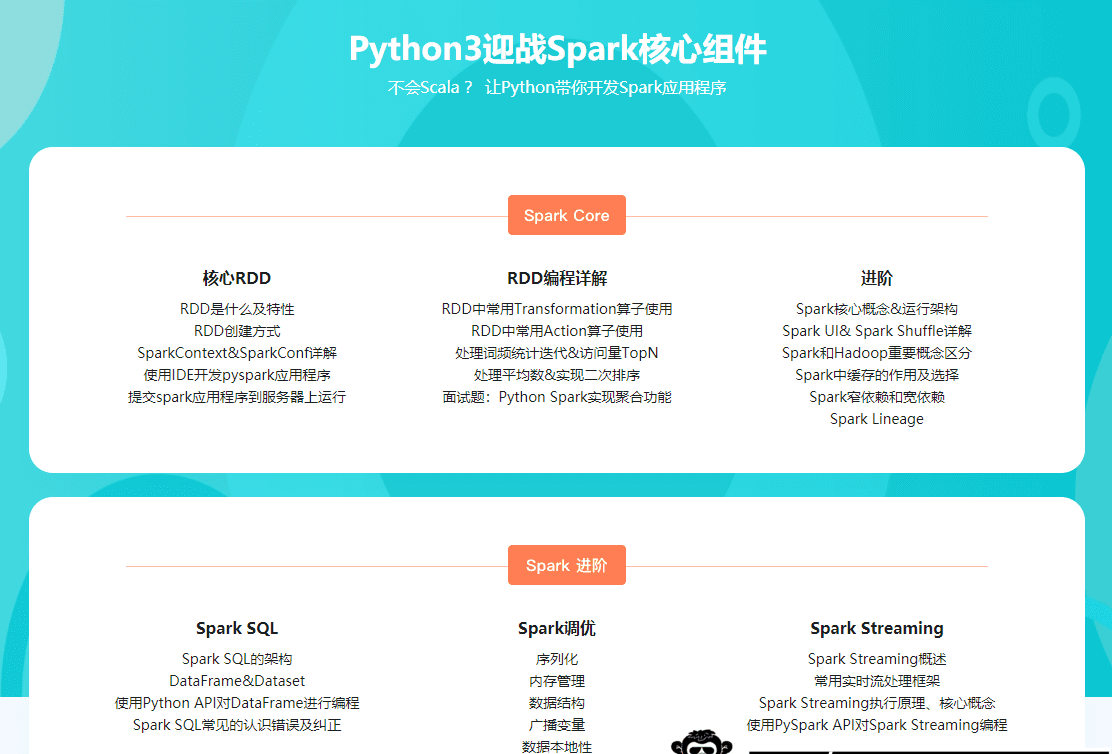1112x754 pixels.
Task: Click the SparkContext&SparkConf详解 link
Action: point(236,353)
